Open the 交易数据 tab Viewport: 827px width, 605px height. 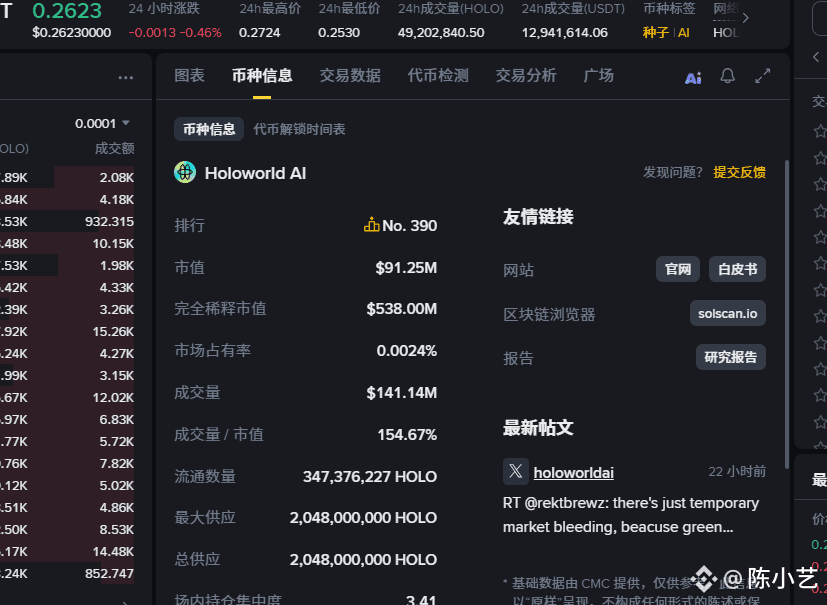(x=350, y=75)
